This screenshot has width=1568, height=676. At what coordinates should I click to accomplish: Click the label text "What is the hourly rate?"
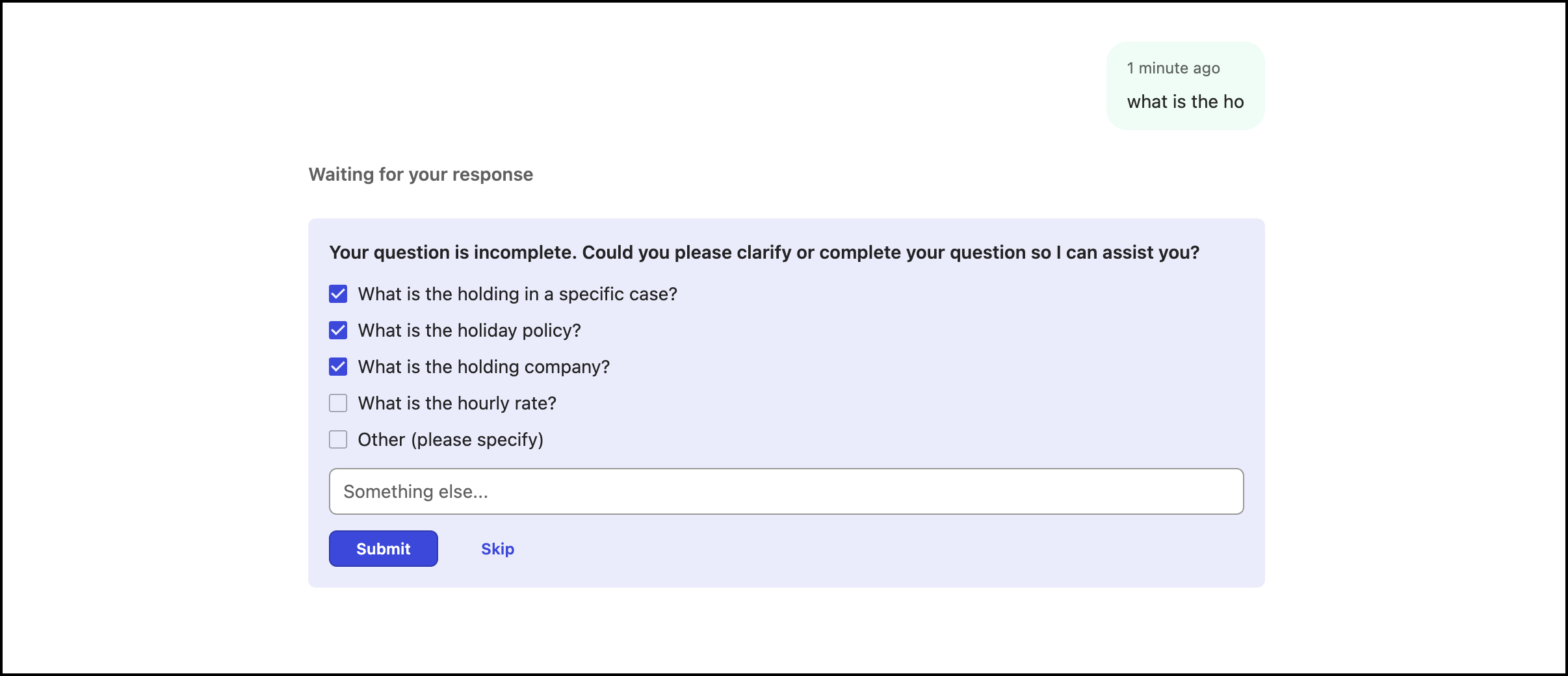point(456,403)
